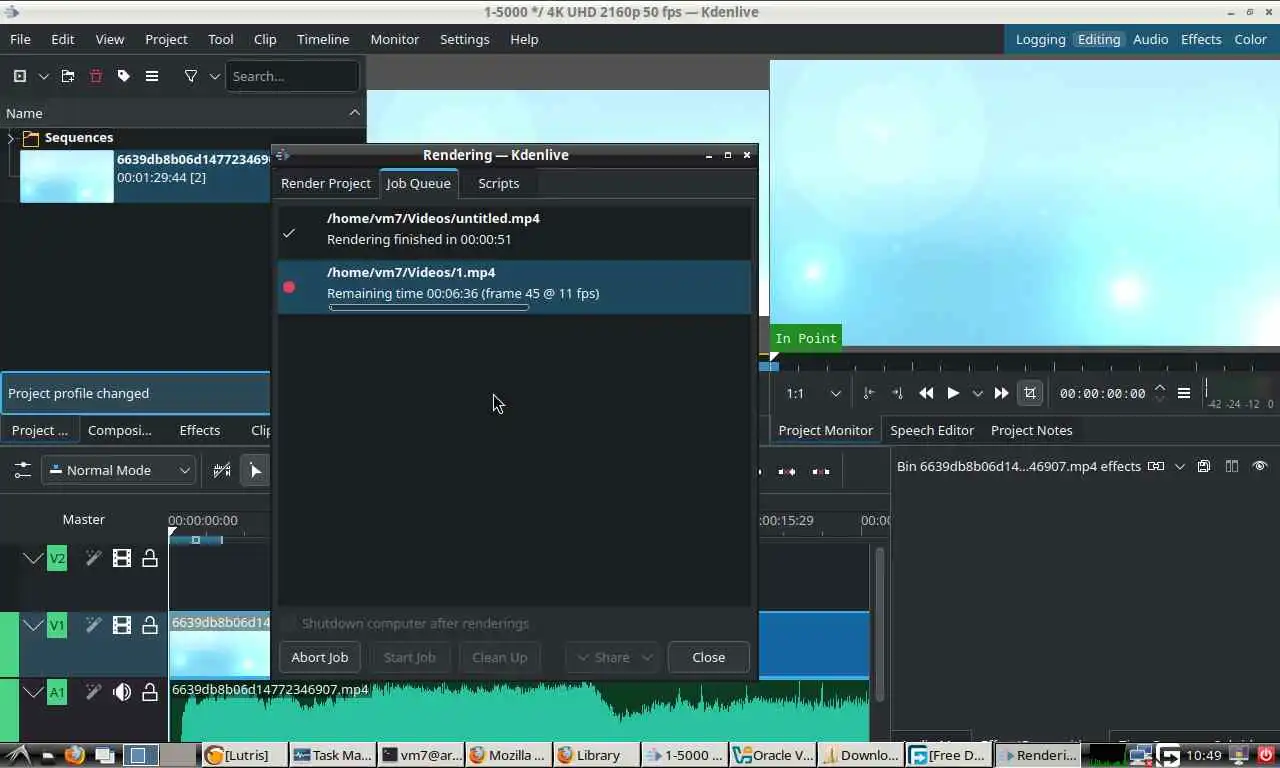Image resolution: width=1280 pixels, height=768 pixels.
Task: Click Play in the Project Monitor
Action: pos(953,393)
